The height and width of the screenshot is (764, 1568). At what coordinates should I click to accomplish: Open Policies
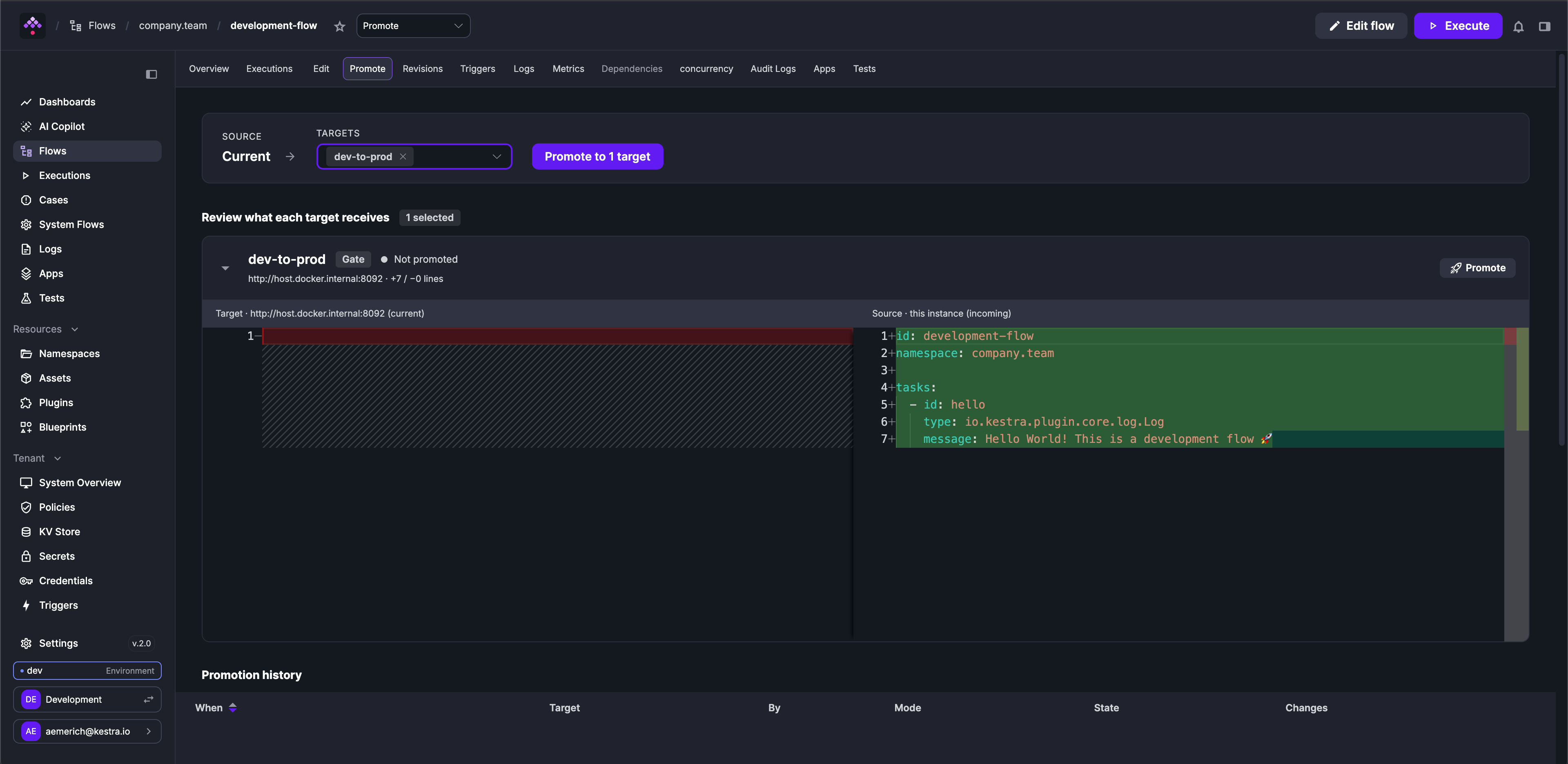coord(87,507)
